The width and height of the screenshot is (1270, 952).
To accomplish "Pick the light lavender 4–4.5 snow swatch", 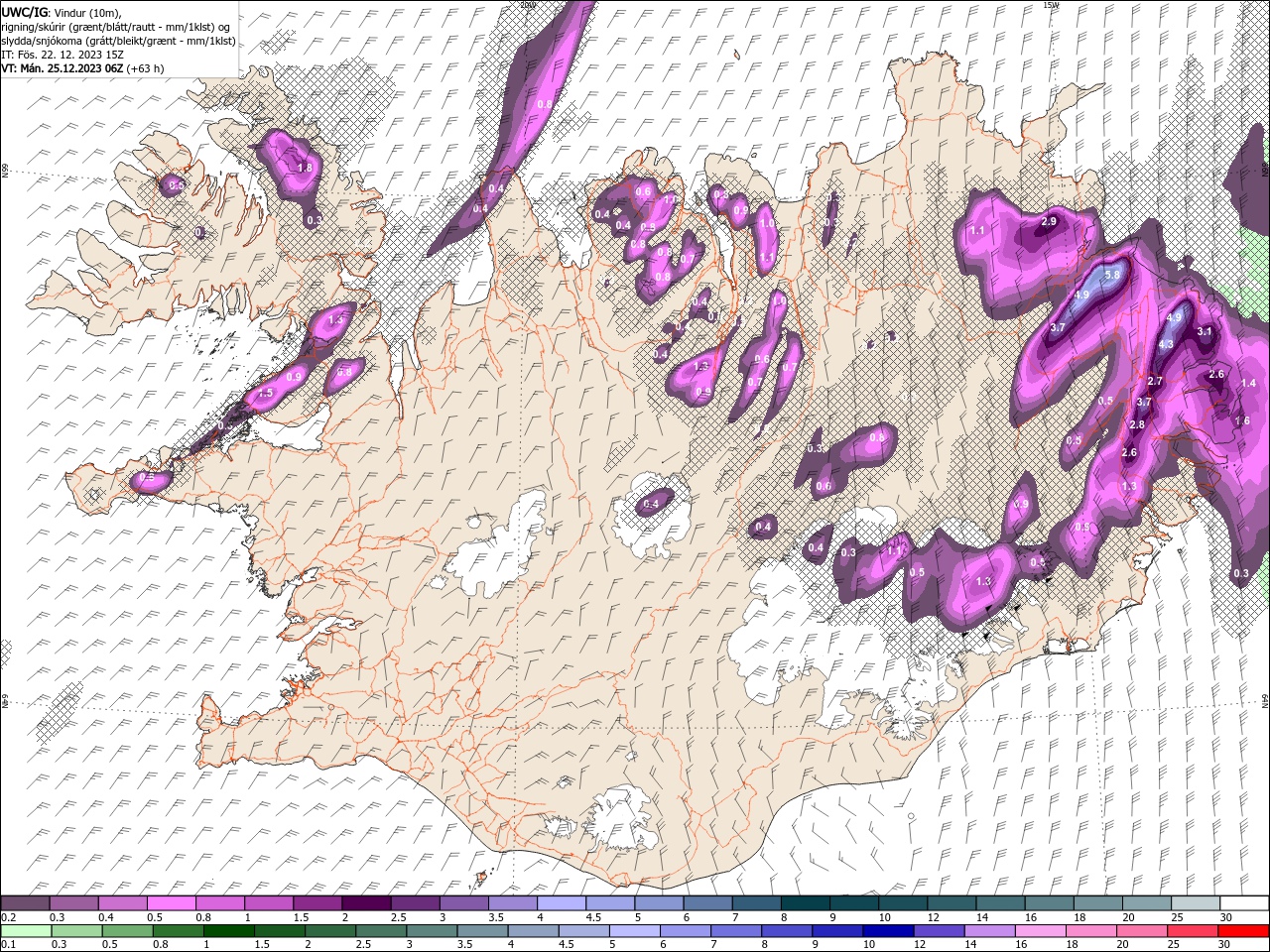I will click(x=562, y=902).
